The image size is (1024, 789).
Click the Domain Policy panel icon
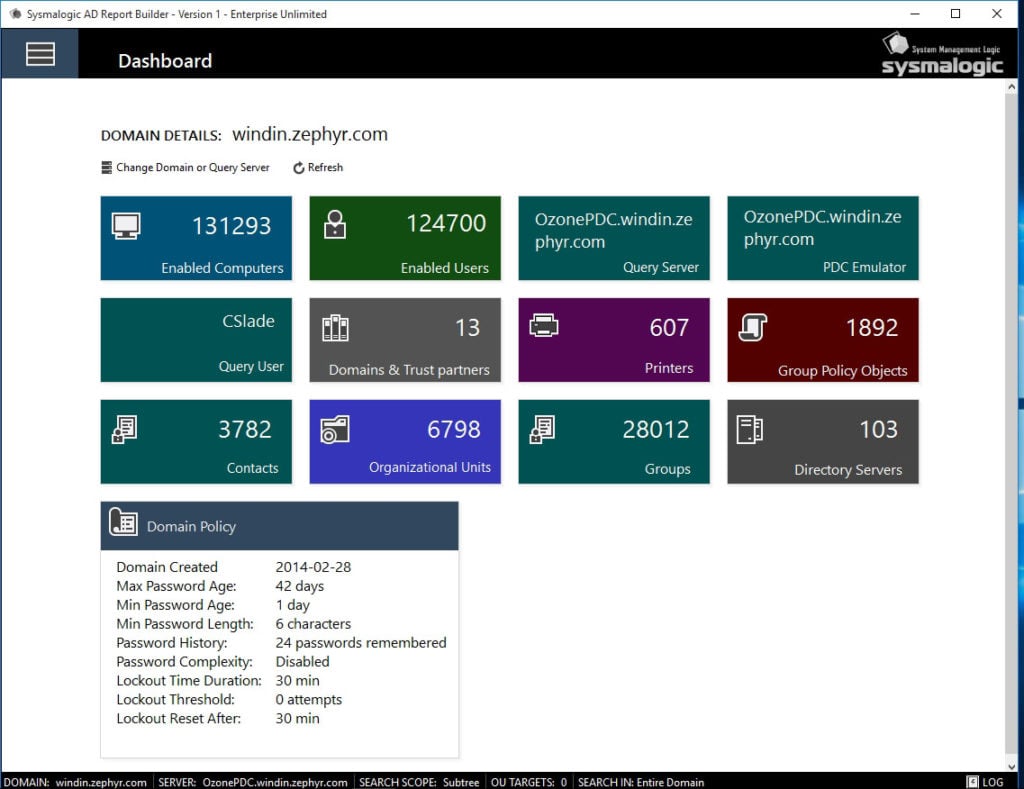[123, 522]
